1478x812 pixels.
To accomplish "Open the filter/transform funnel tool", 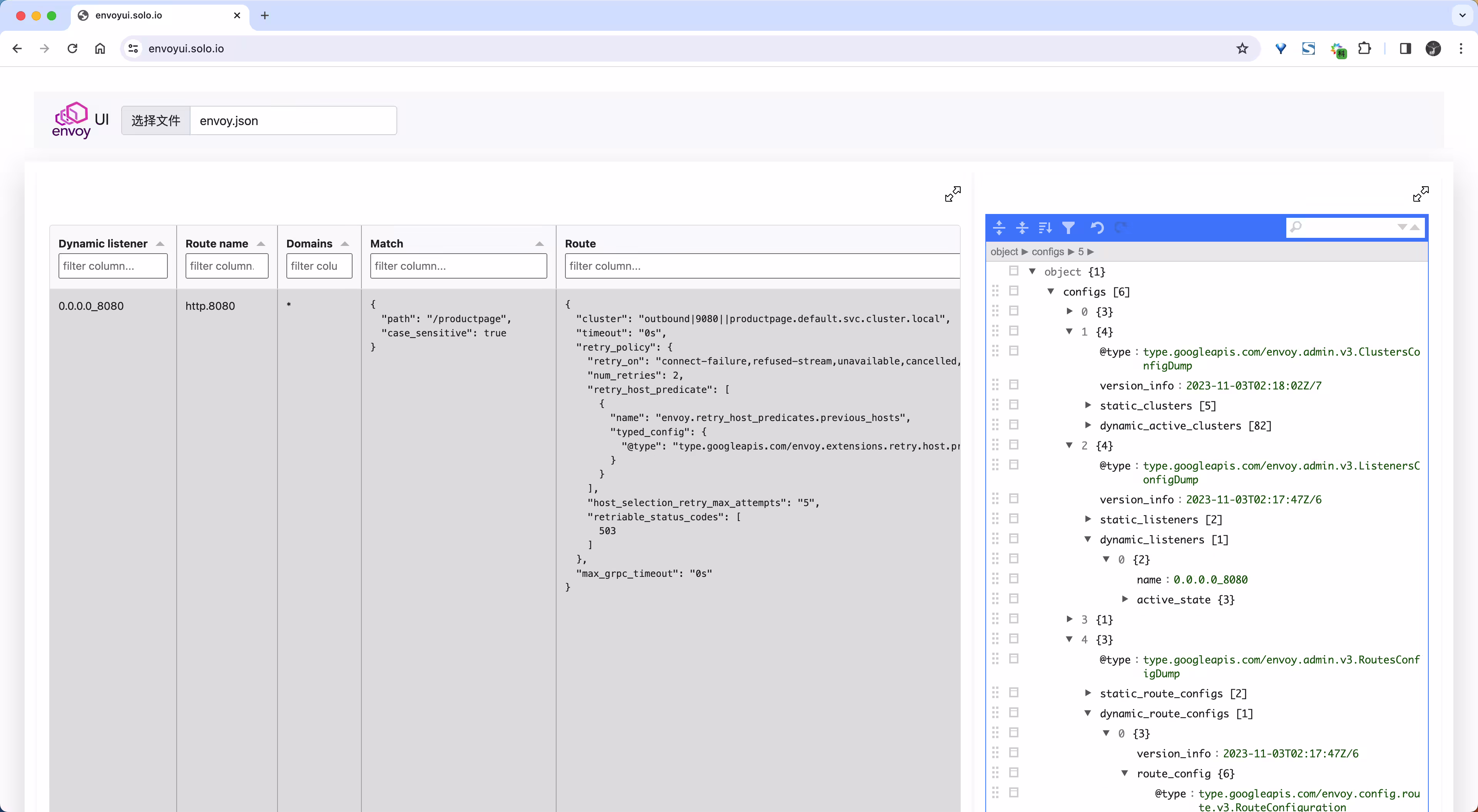I will coord(1068,228).
